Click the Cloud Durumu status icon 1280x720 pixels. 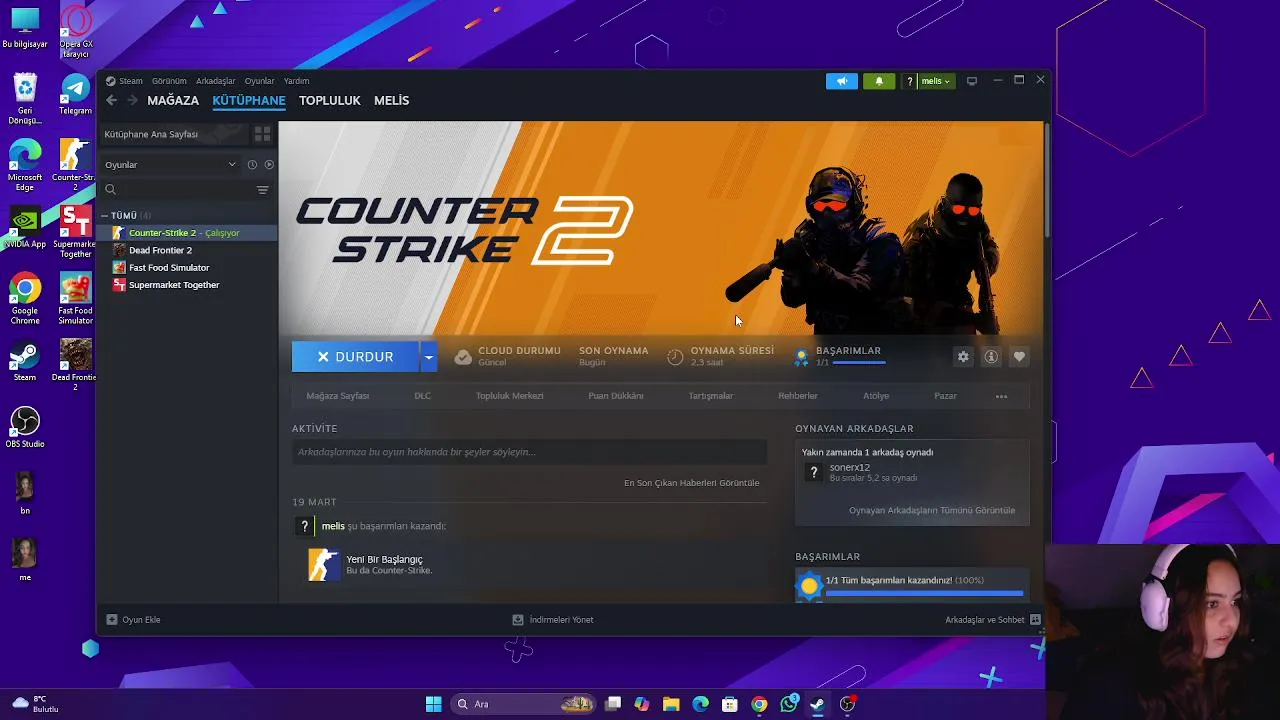pyautogui.click(x=463, y=357)
